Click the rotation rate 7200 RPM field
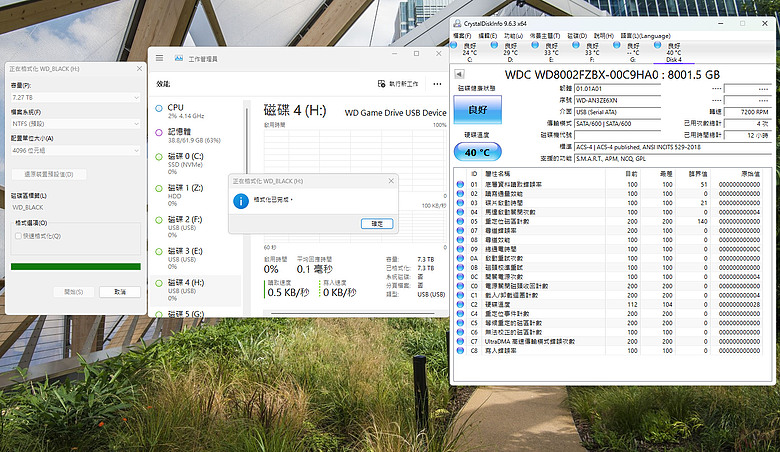780x452 pixels. pos(747,112)
